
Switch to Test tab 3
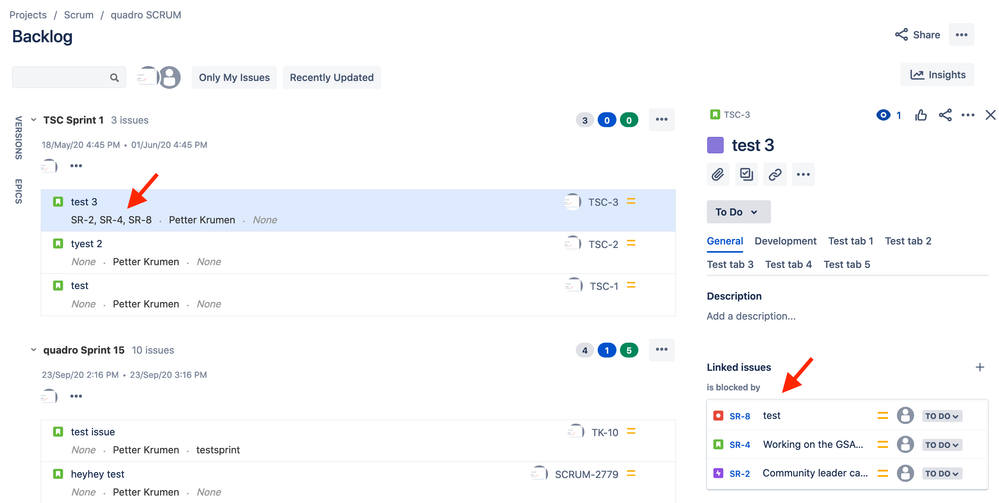pyautogui.click(x=730, y=264)
